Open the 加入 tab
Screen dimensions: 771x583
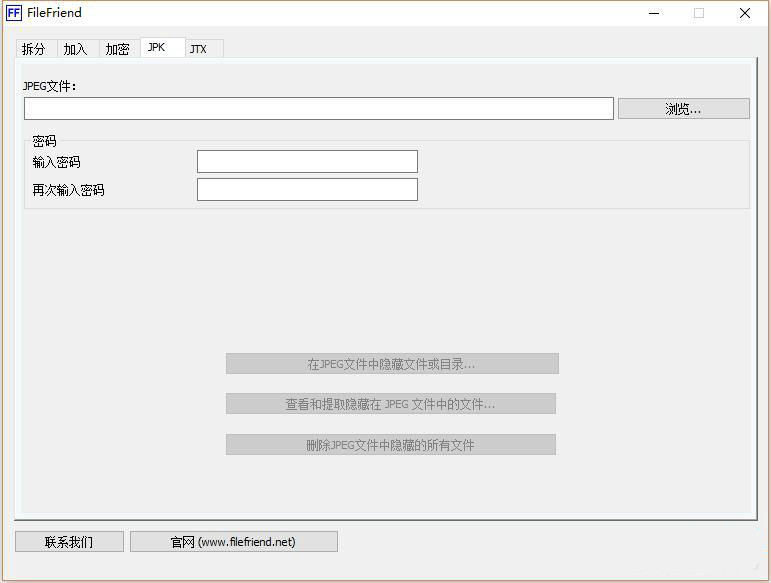76,49
